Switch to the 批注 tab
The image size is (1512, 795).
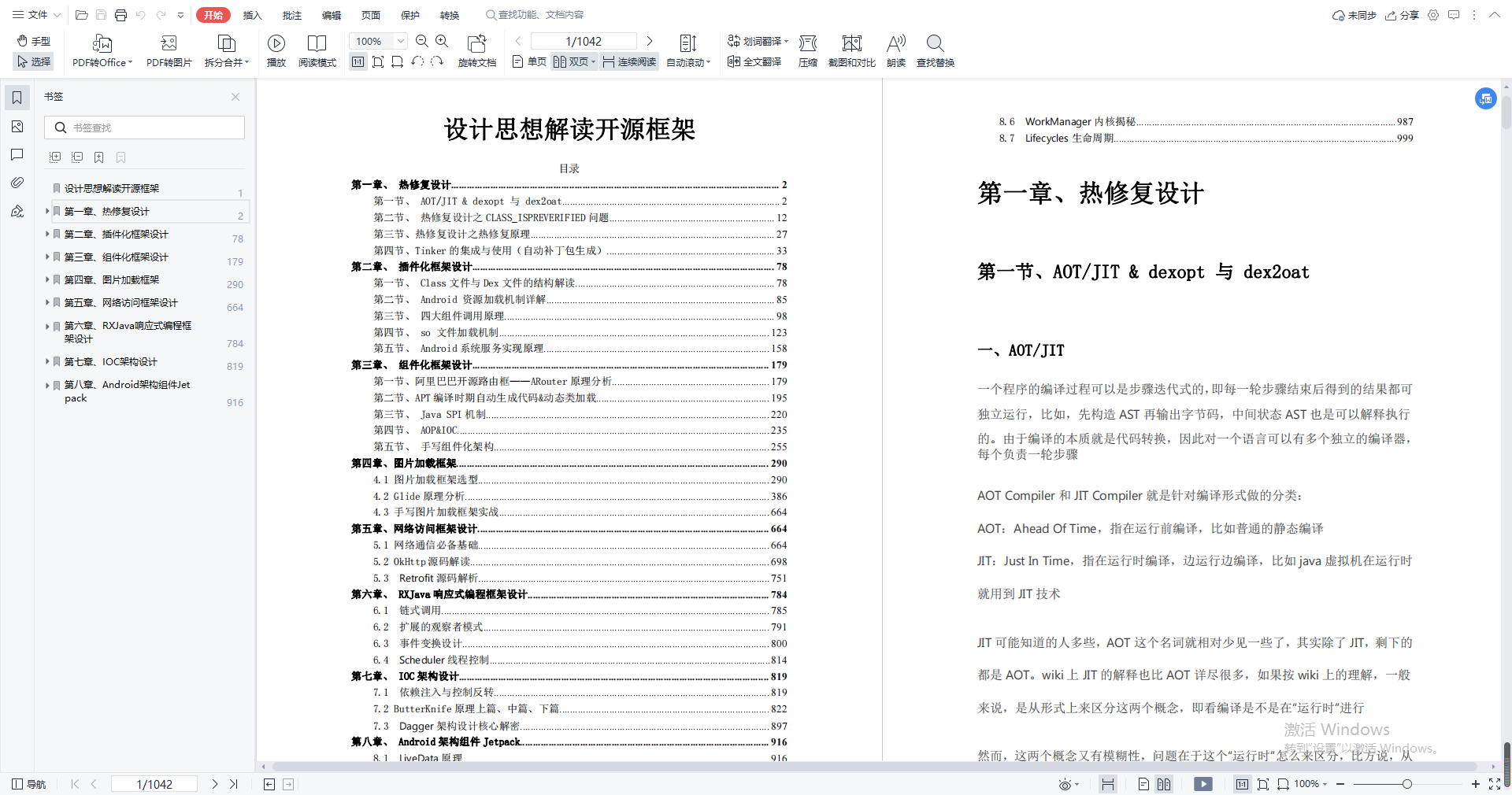click(291, 15)
